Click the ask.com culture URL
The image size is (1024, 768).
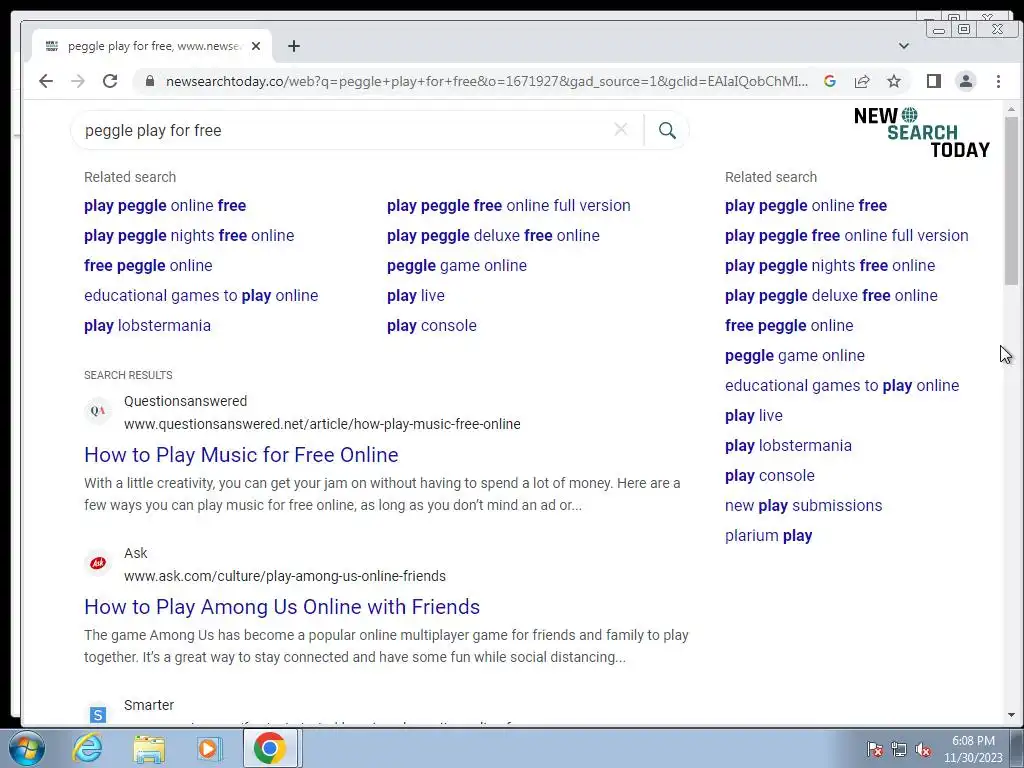coord(285,576)
